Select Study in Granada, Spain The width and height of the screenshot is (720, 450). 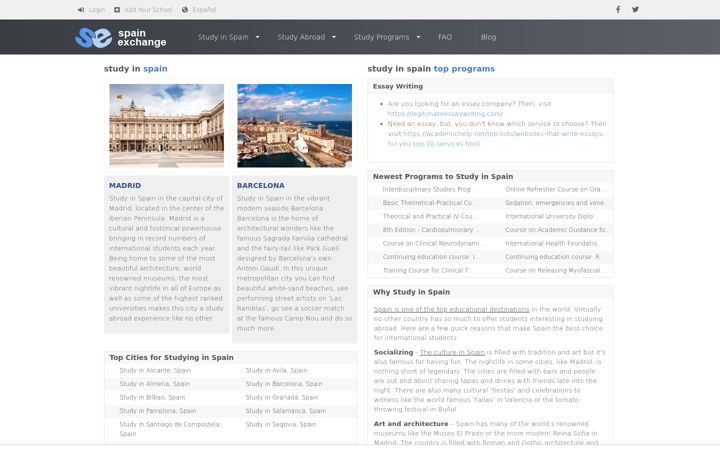point(281,398)
